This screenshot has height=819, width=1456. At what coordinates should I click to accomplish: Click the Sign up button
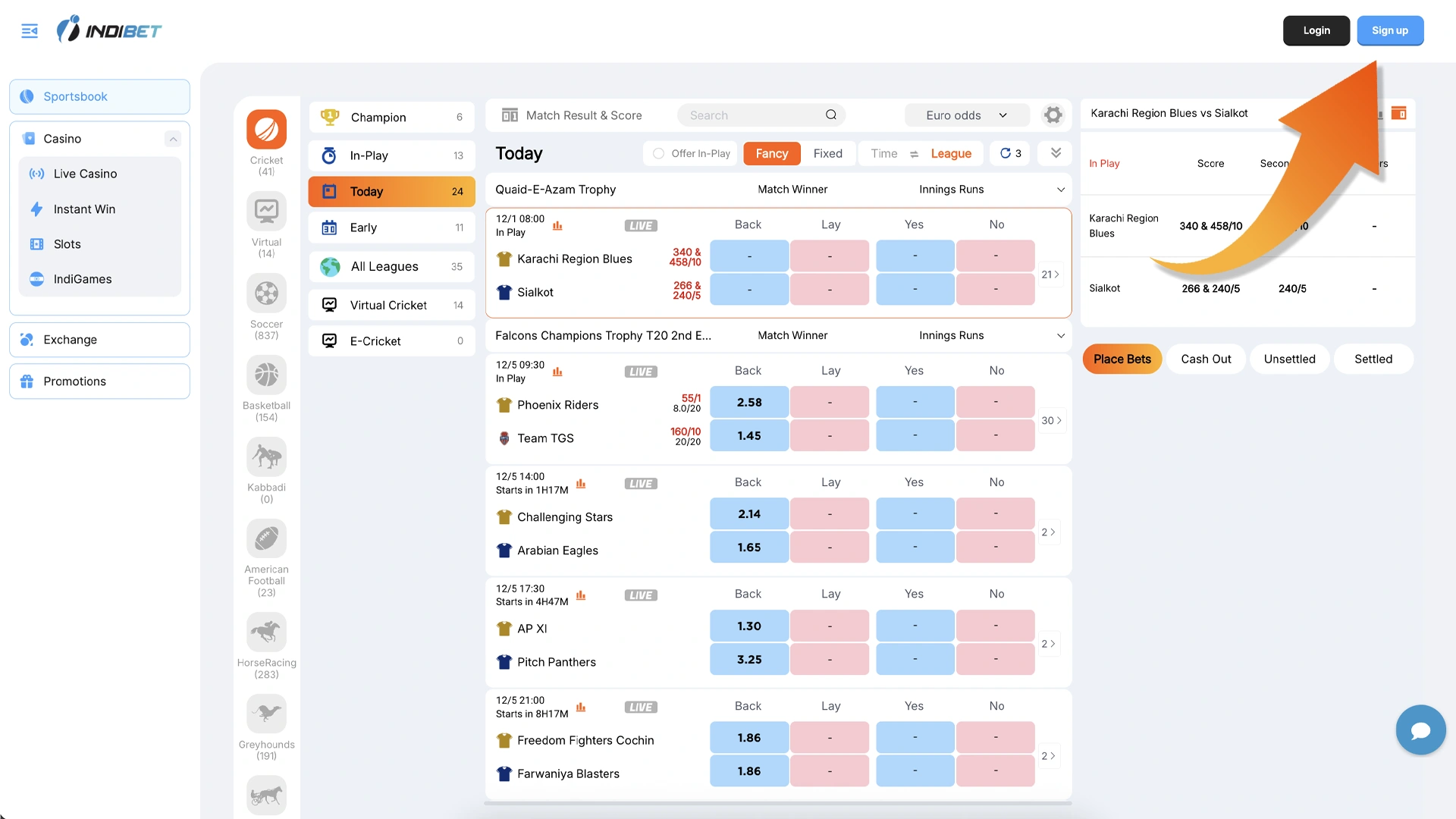click(x=1389, y=30)
